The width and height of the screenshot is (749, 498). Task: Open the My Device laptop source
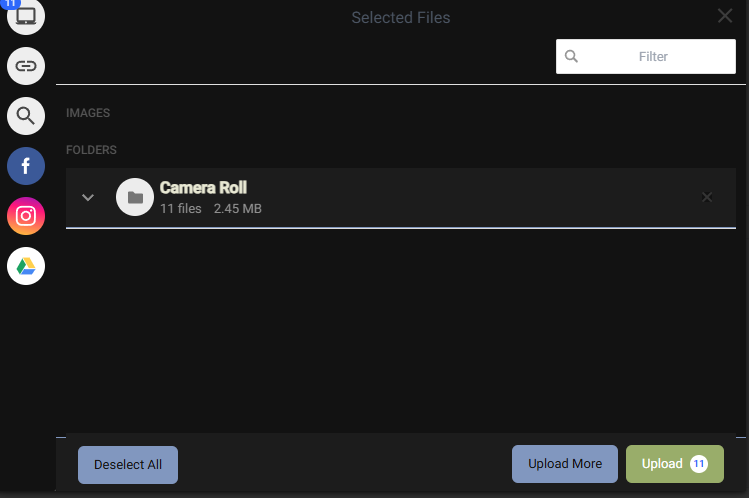[x=26, y=16]
